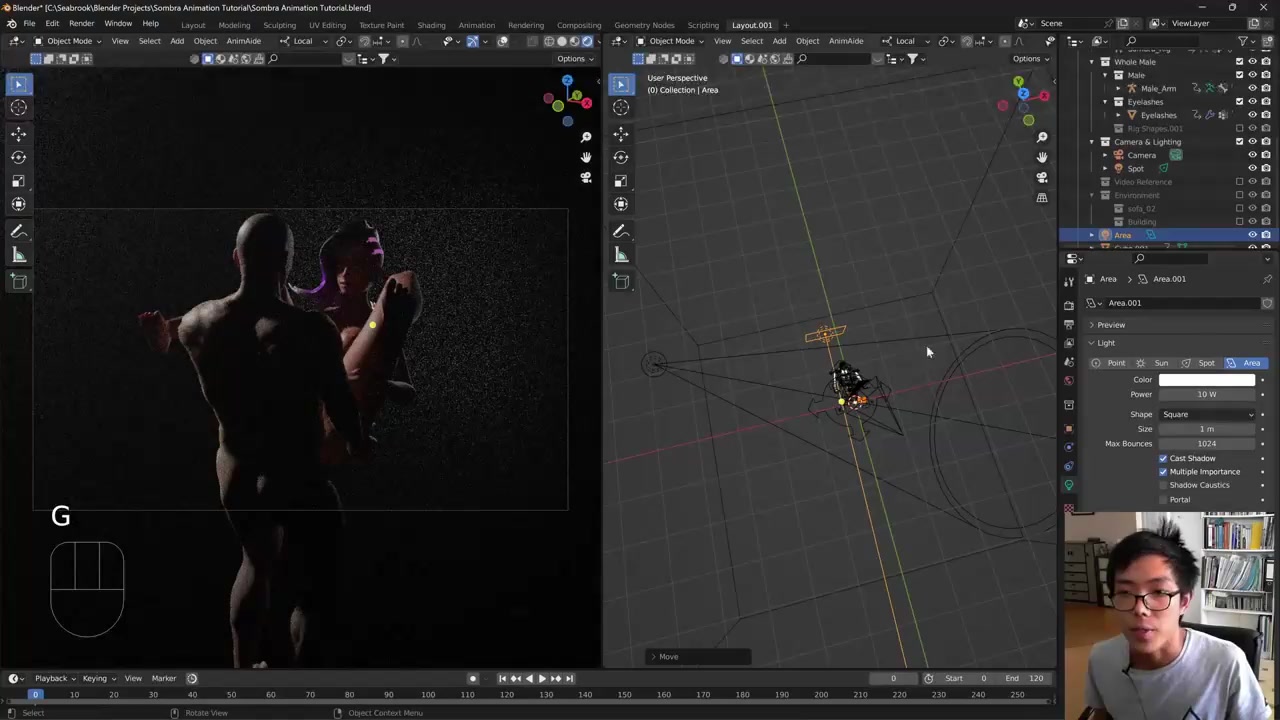Hide the Camera object with eye icon
This screenshot has width=1280, height=720.
pyautogui.click(x=1252, y=155)
